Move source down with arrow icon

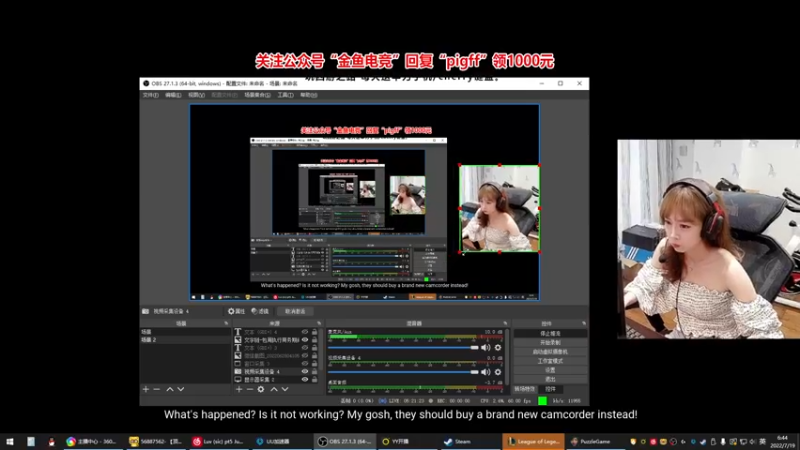[x=285, y=389]
